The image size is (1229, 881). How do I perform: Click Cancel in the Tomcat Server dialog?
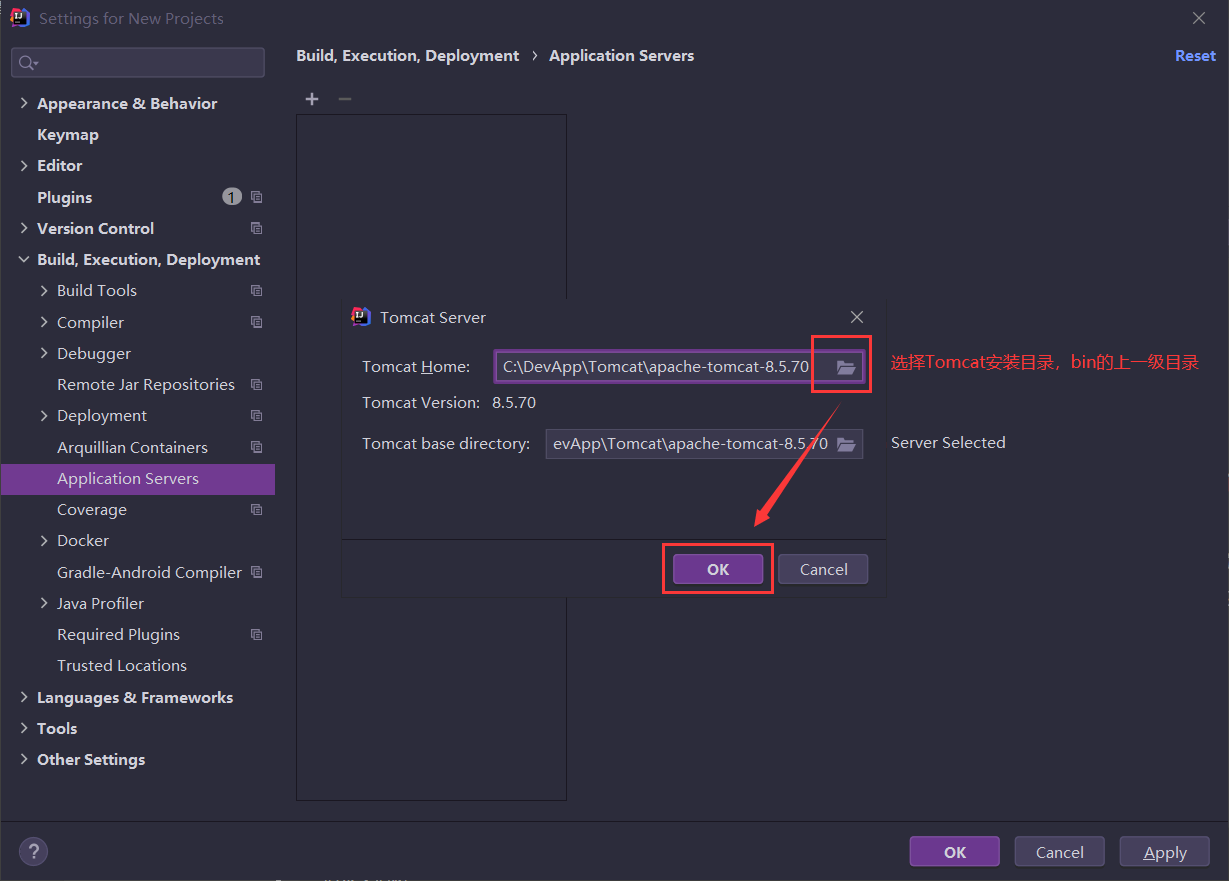pos(823,569)
